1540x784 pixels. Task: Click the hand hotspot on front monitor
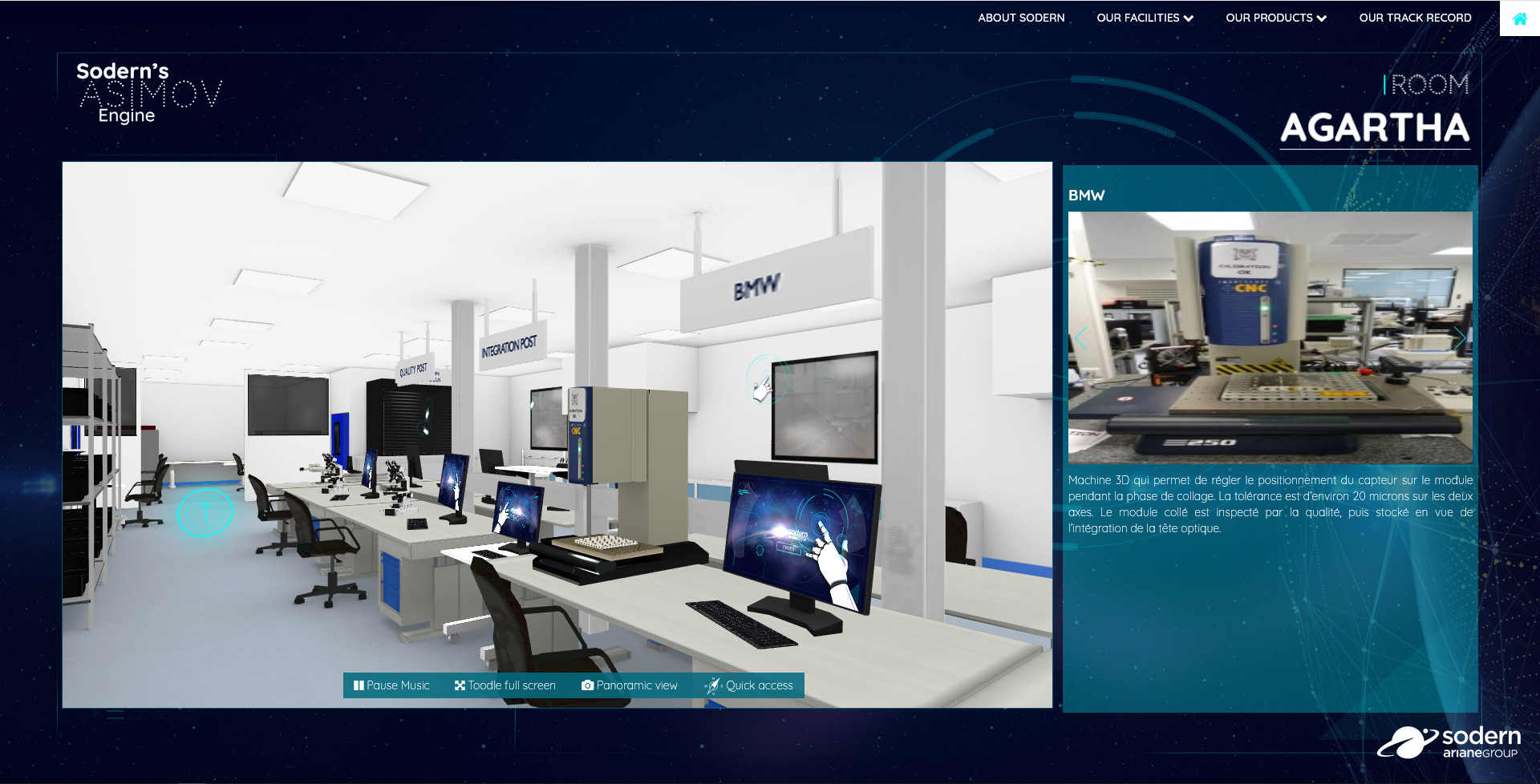click(x=826, y=552)
